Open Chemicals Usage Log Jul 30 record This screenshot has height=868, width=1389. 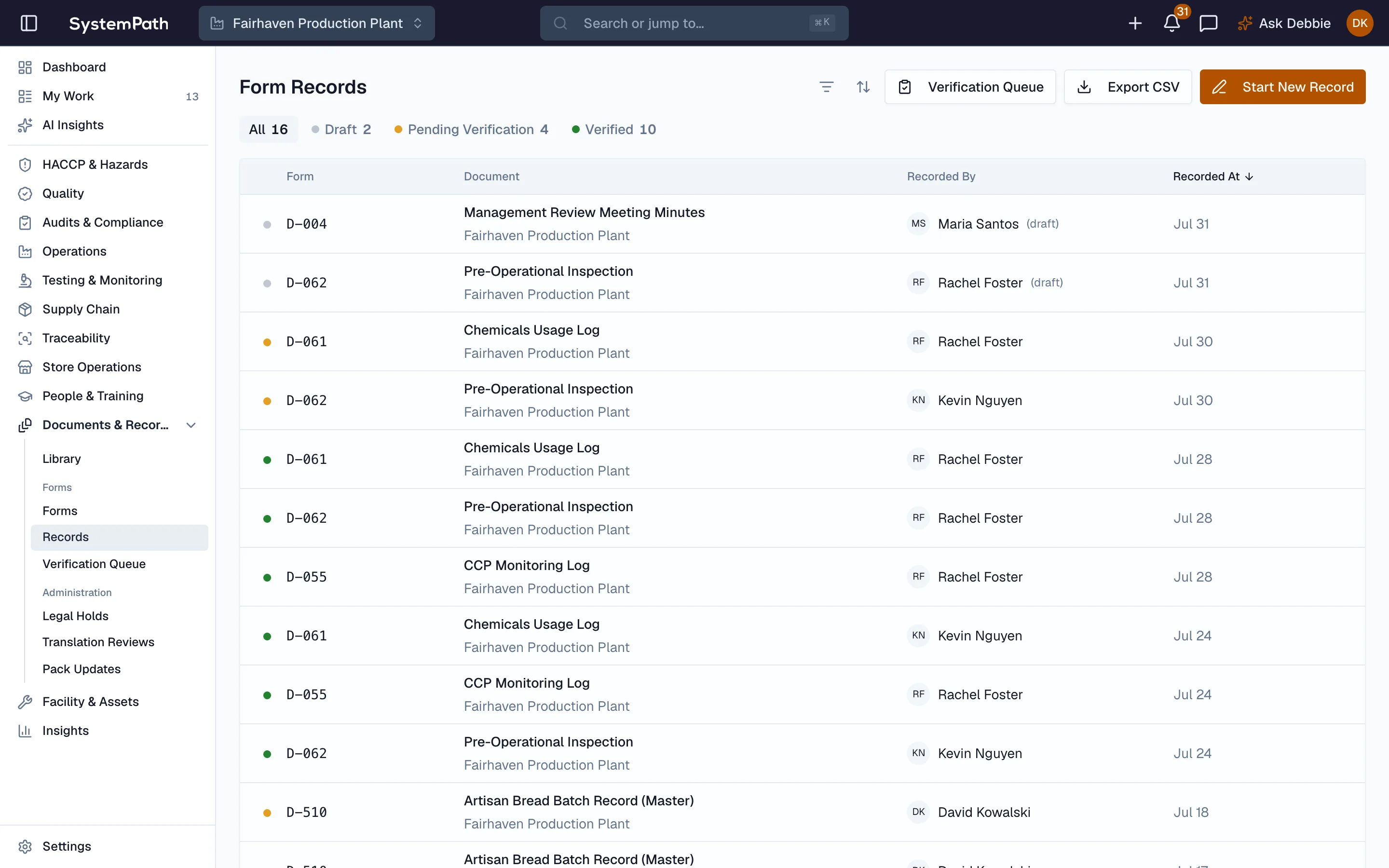[802, 341]
